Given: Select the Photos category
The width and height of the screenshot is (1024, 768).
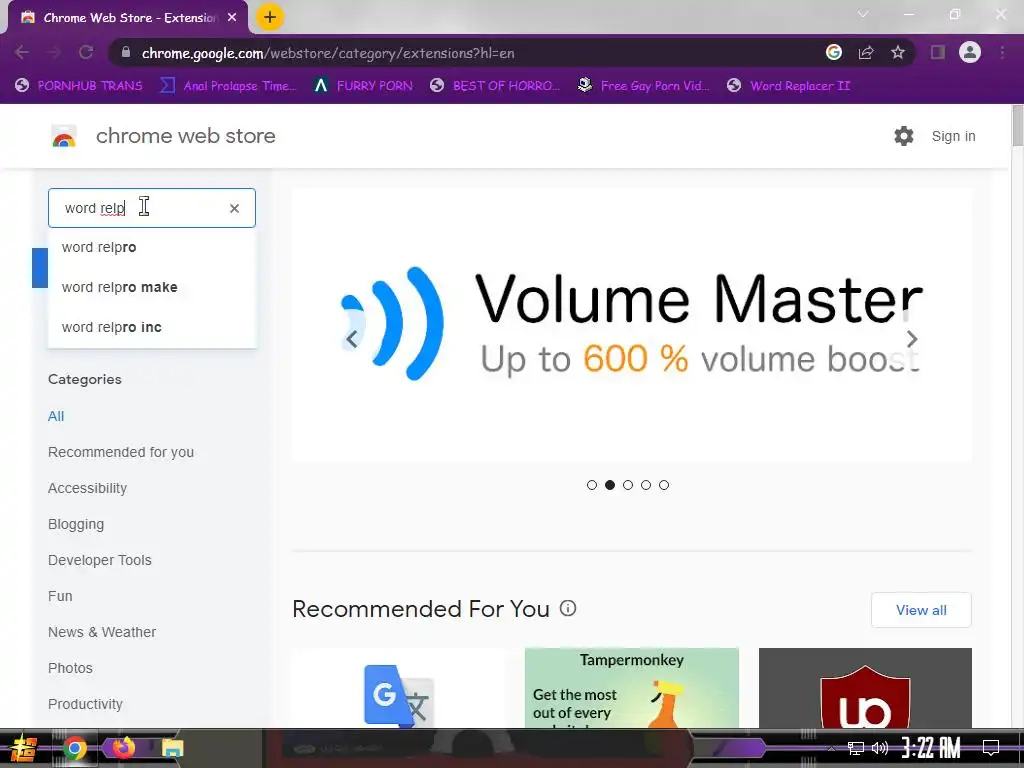Looking at the screenshot, I should pos(70,667).
